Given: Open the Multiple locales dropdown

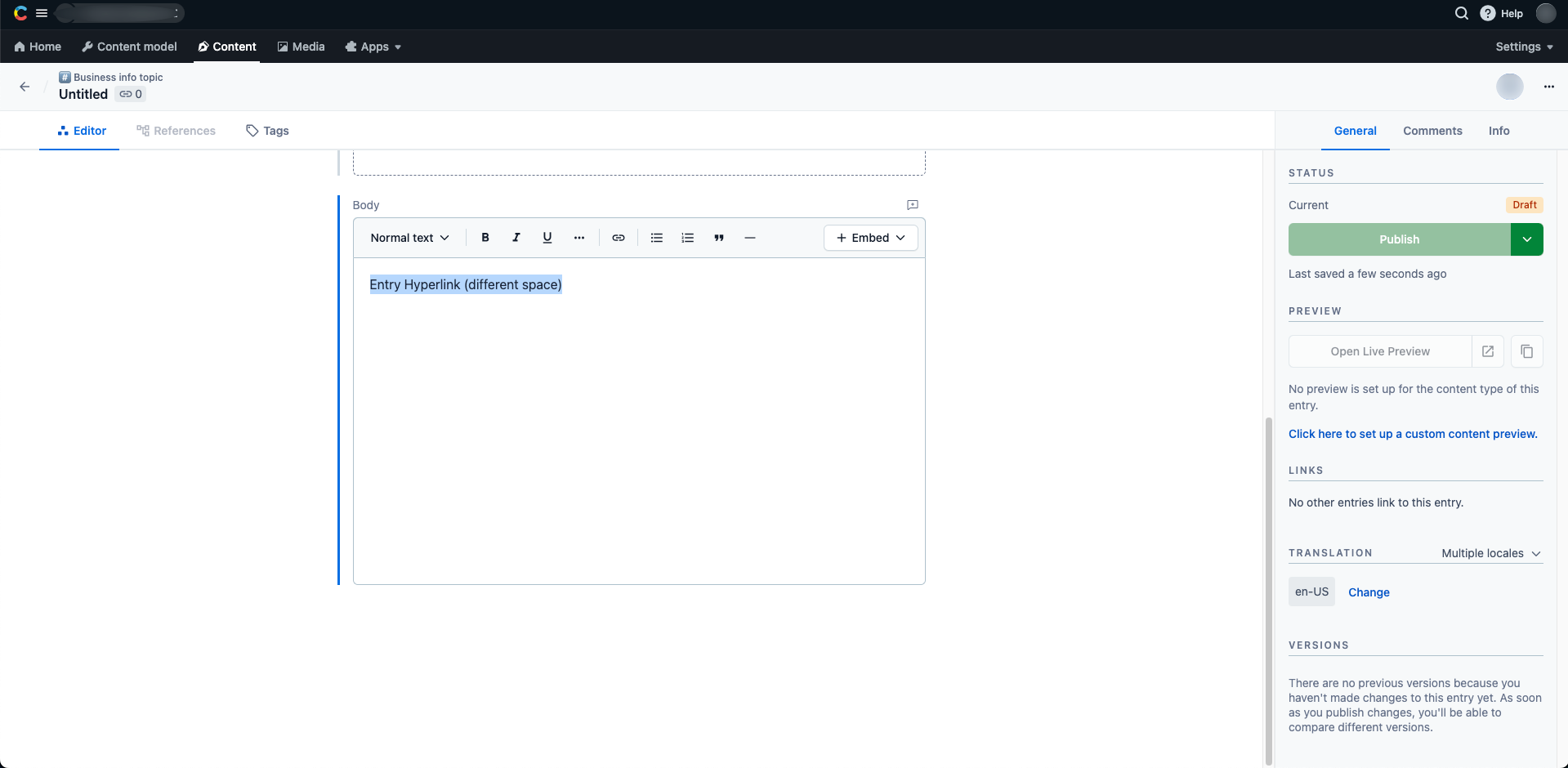Looking at the screenshot, I should pyautogui.click(x=1491, y=553).
